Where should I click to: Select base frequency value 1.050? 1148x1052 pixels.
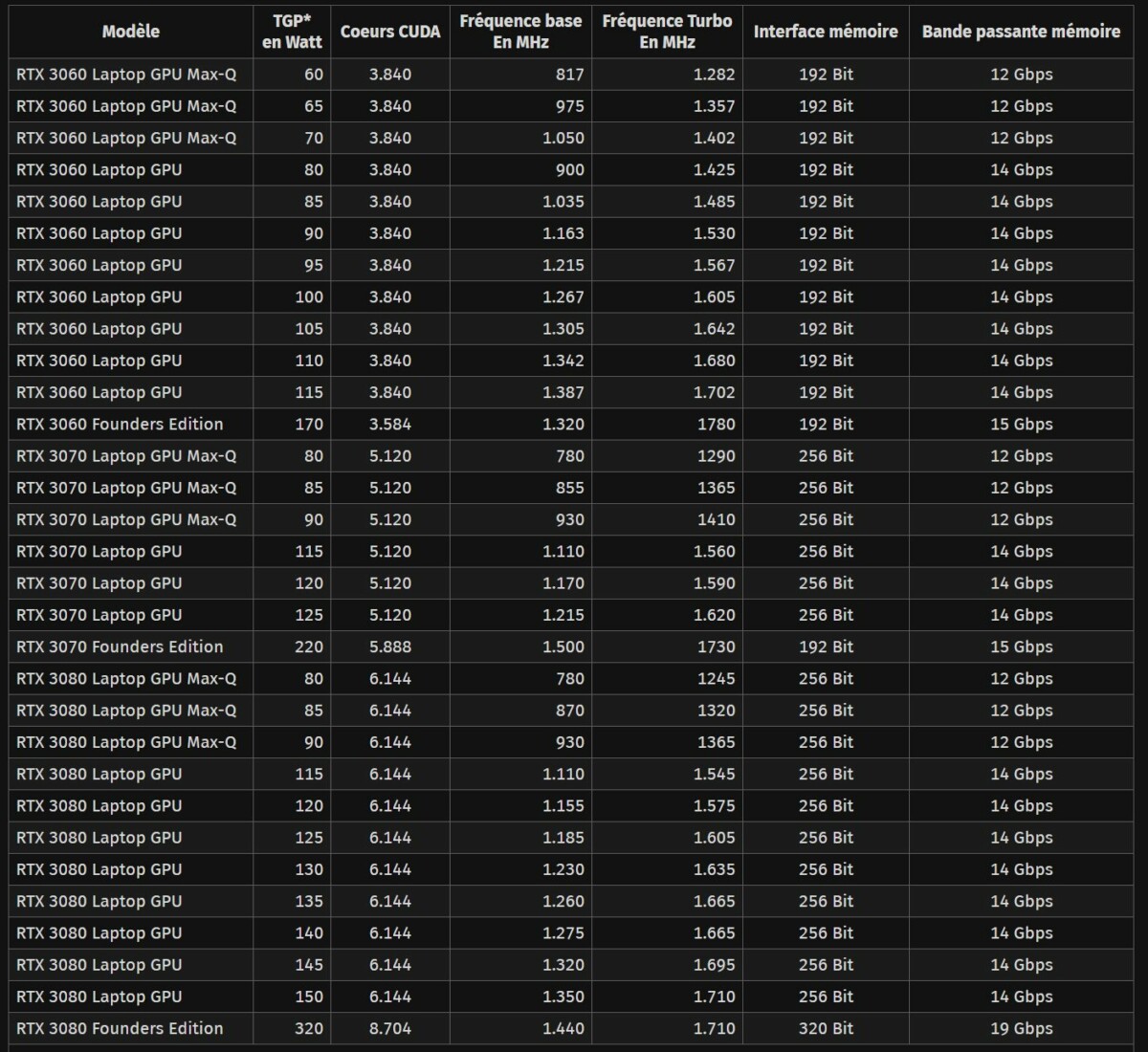(x=563, y=138)
